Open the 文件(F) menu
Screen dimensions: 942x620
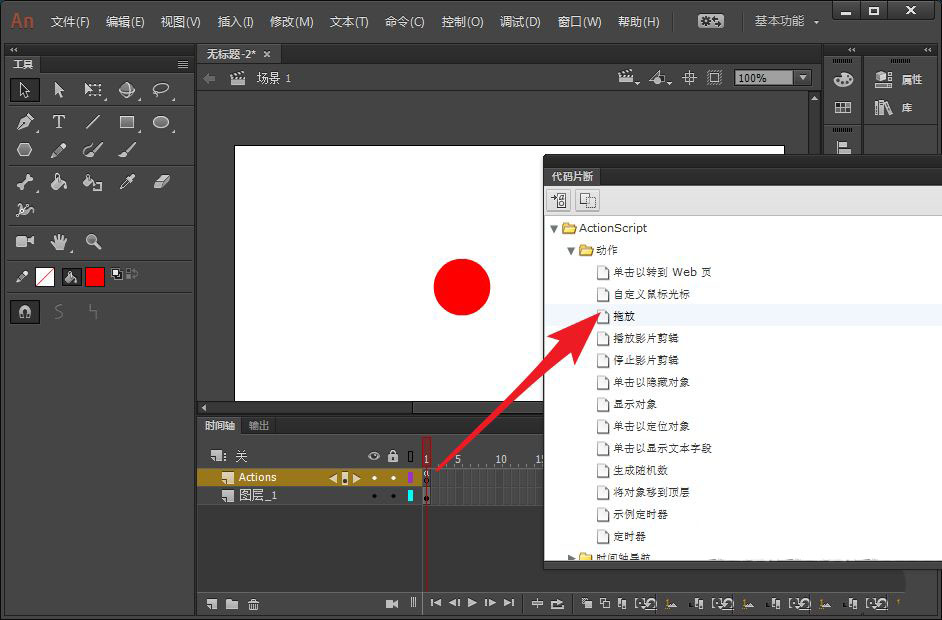pyautogui.click(x=70, y=22)
